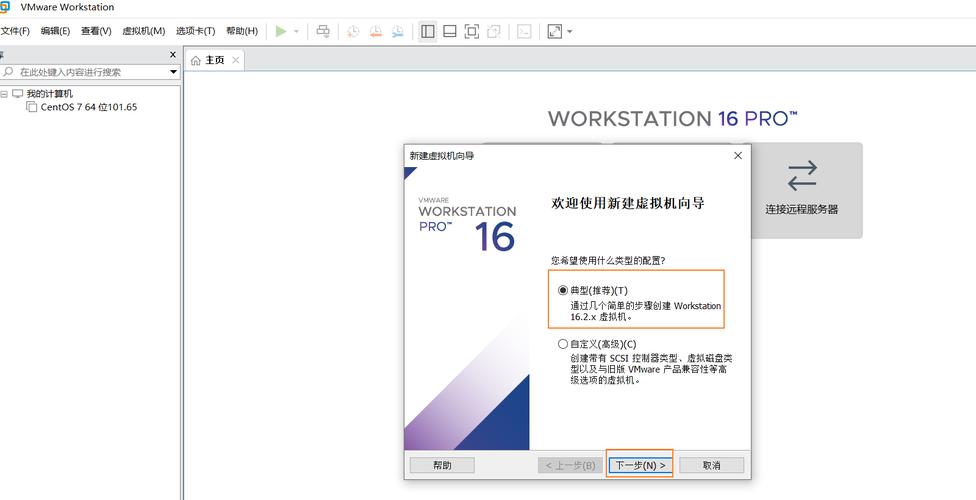Open the 查看(V) menu
Image resolution: width=976 pixels, height=500 pixels.
(x=96, y=31)
